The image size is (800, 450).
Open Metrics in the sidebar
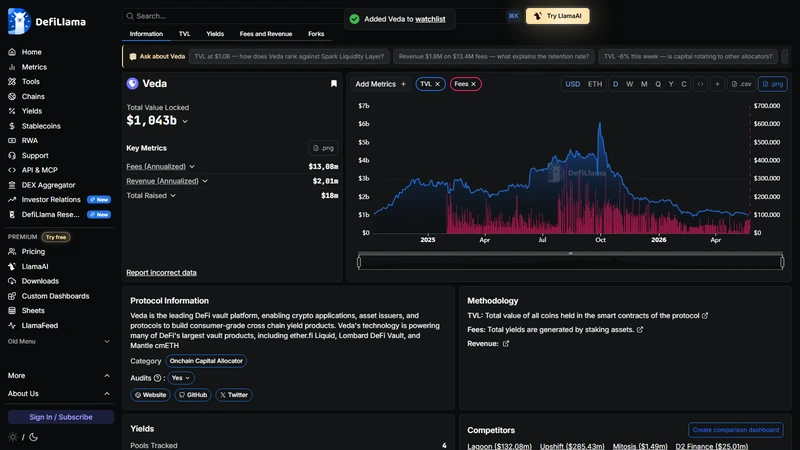[x=34, y=67]
